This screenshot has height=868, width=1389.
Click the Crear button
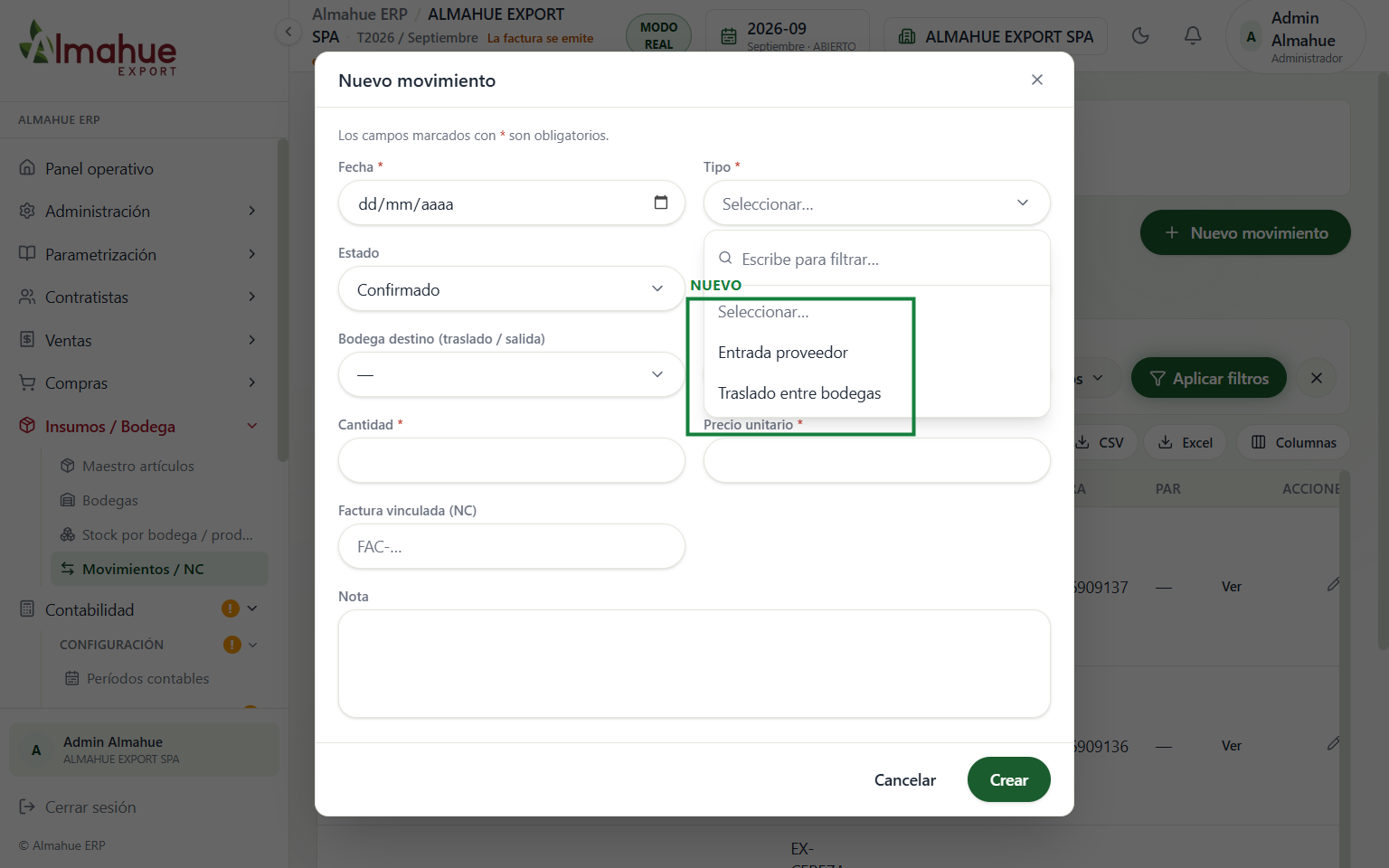pos(1008,779)
